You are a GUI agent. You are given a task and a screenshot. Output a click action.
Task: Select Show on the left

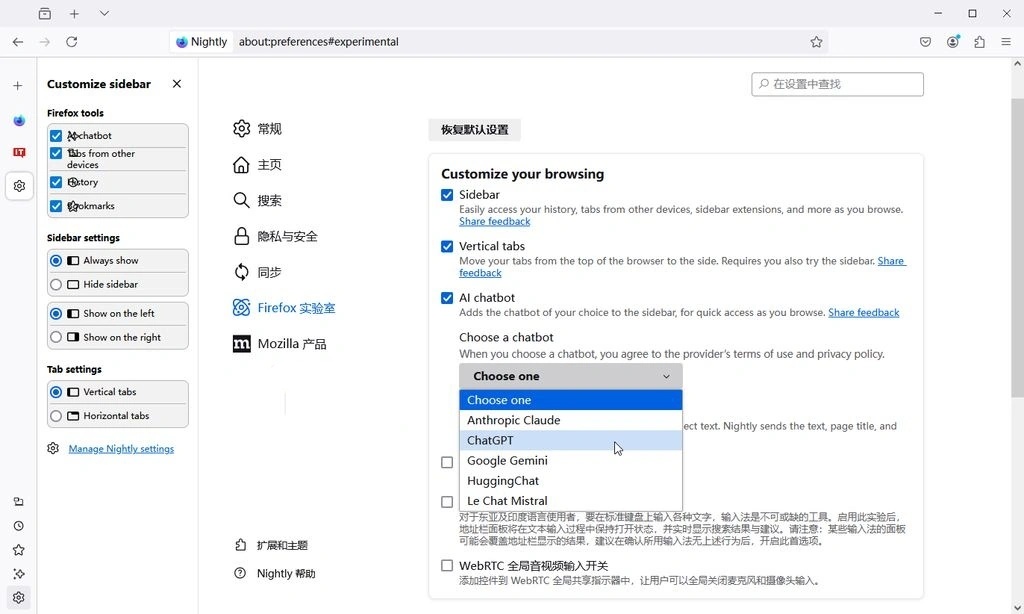coord(56,314)
